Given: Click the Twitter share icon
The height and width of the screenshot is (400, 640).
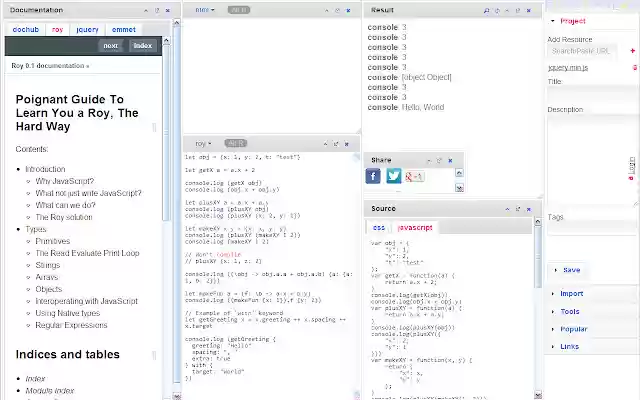Looking at the screenshot, I should [x=393, y=176].
